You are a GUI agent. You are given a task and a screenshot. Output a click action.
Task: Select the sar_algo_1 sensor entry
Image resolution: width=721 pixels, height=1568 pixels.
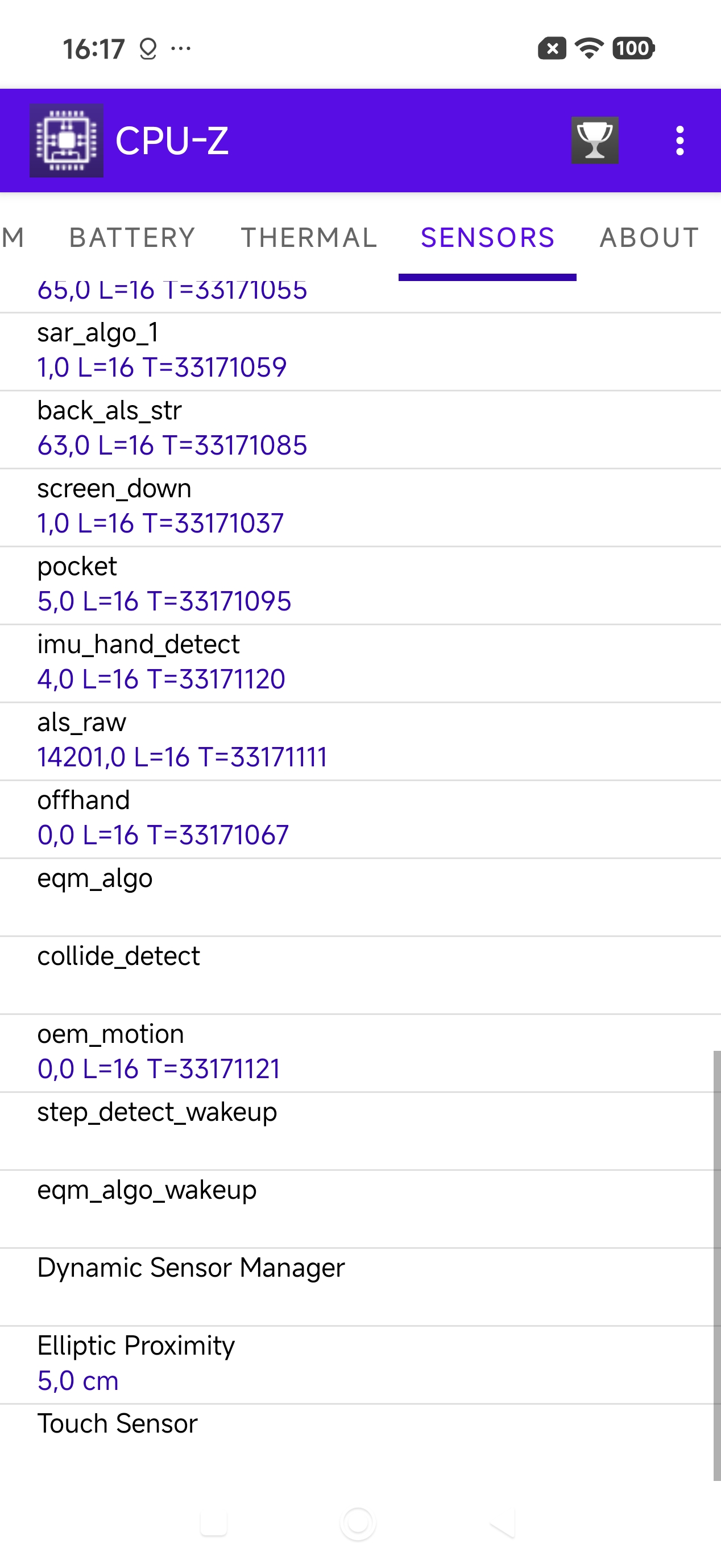(x=360, y=351)
